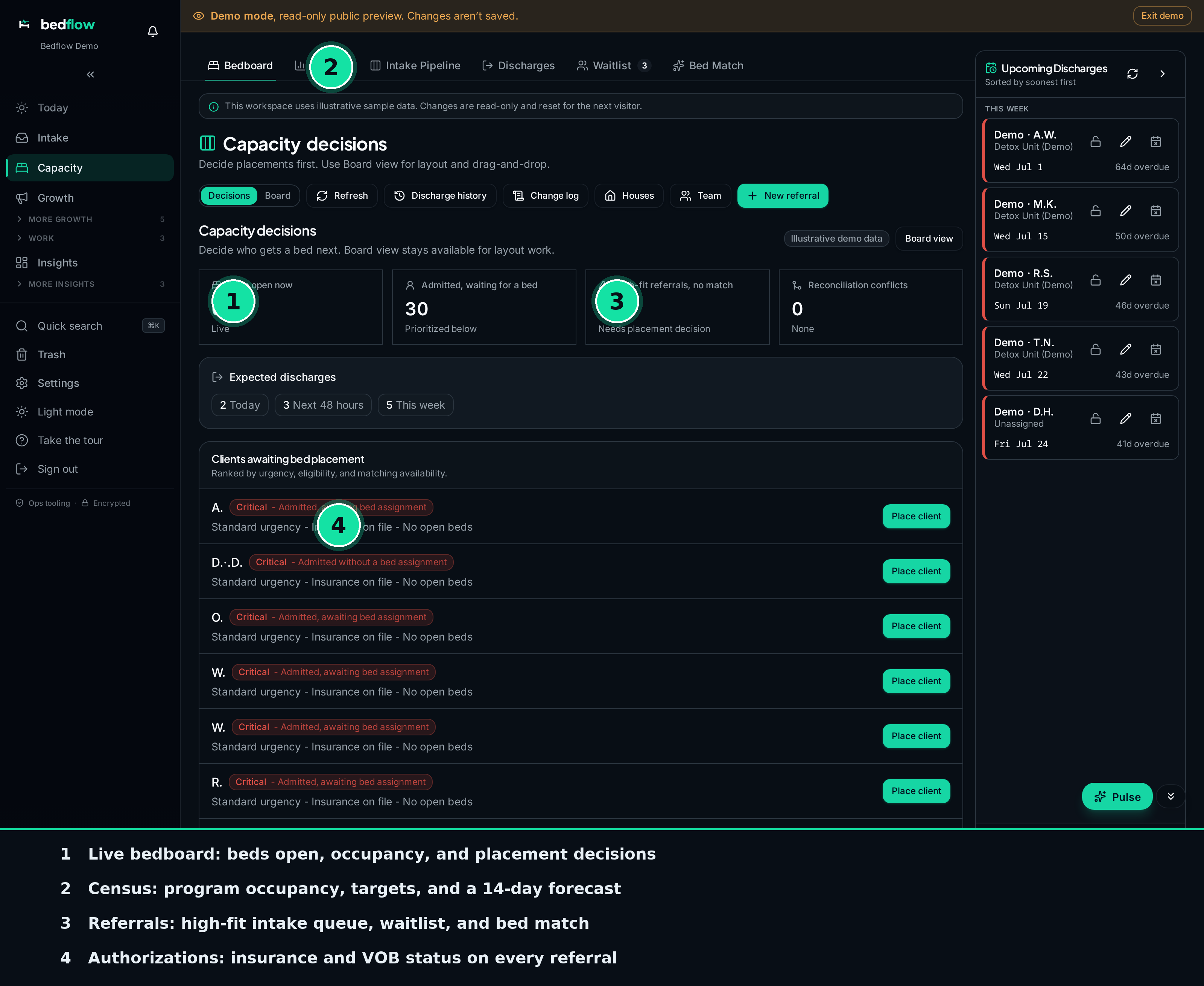
Task: Refresh the Upcoming Discharges panel
Action: point(1133,74)
